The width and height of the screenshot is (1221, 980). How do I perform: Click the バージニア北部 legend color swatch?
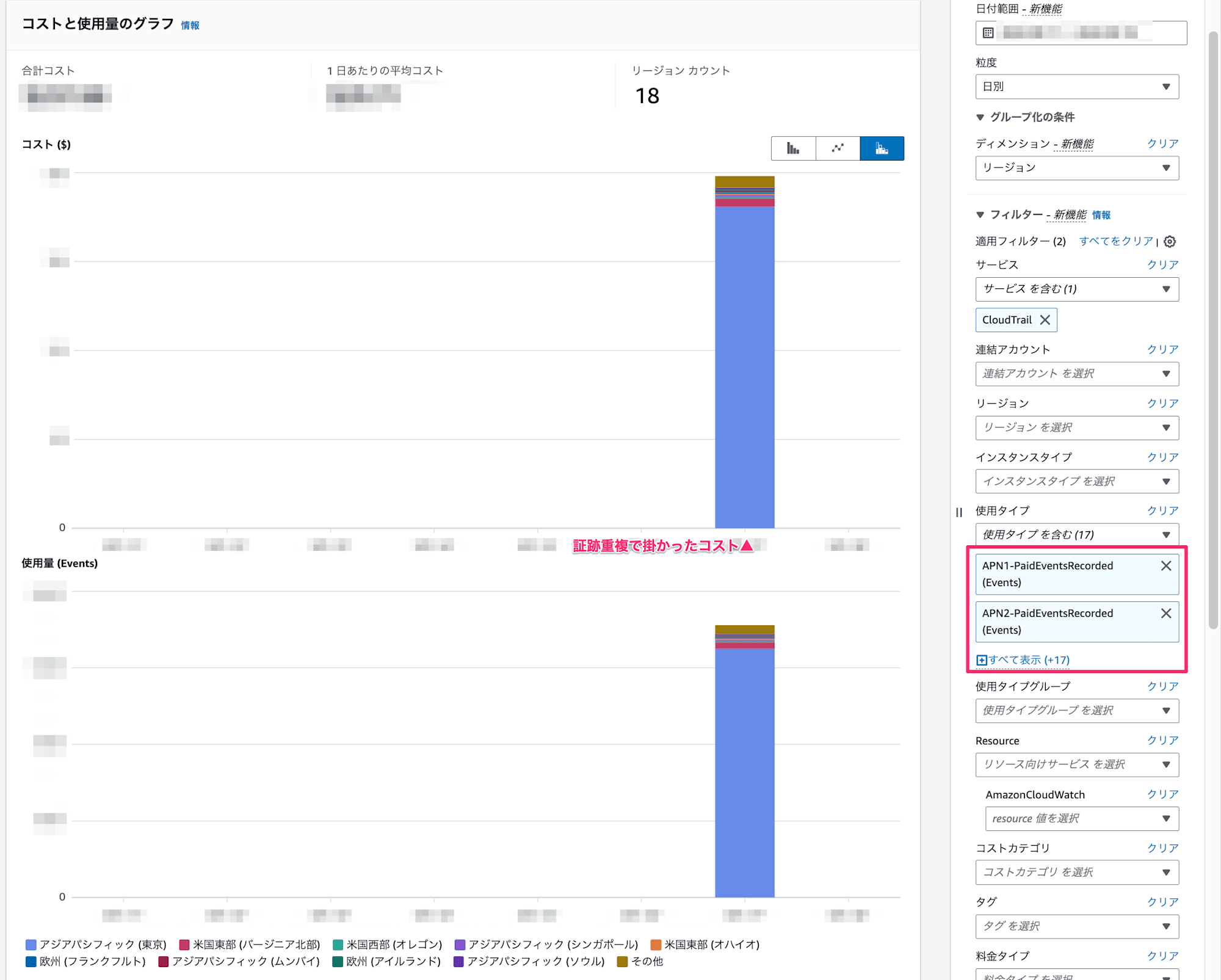[x=184, y=945]
